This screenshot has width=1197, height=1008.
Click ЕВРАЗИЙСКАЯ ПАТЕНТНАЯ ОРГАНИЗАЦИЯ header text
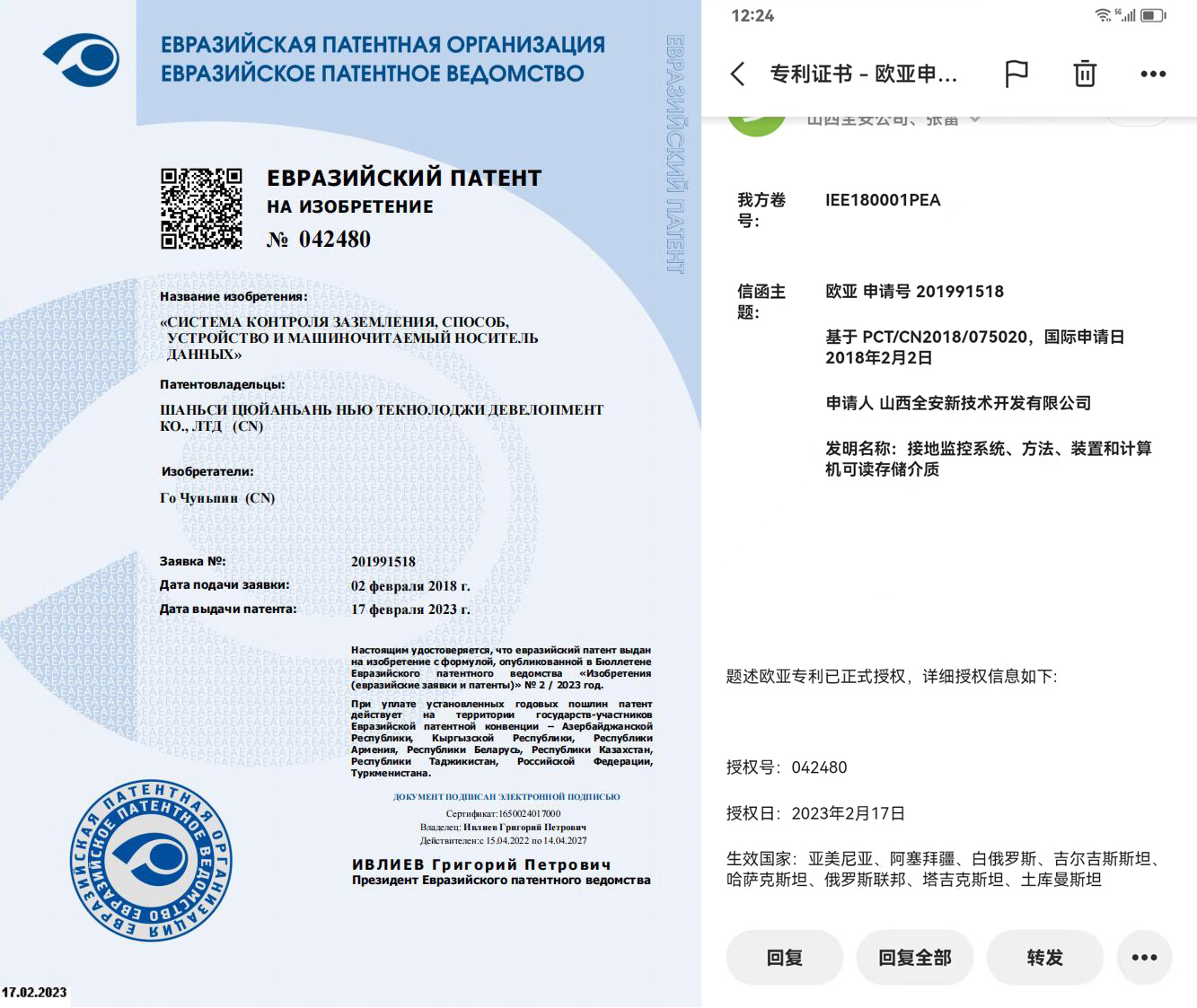click(x=383, y=44)
